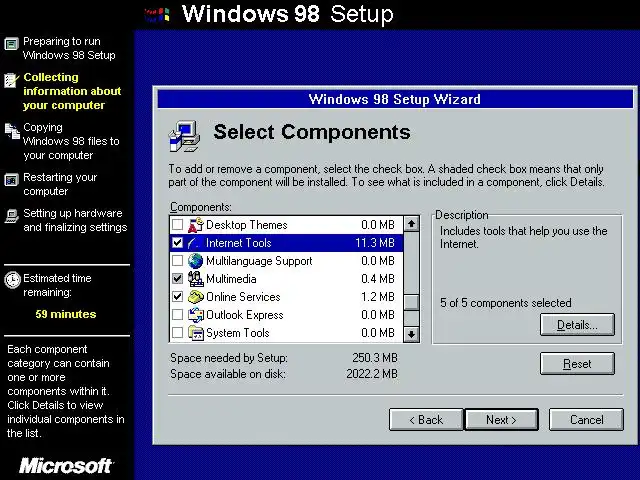The image size is (640, 480).
Task: Click the 0.4 MB Multimedia size
Action: [378, 279]
